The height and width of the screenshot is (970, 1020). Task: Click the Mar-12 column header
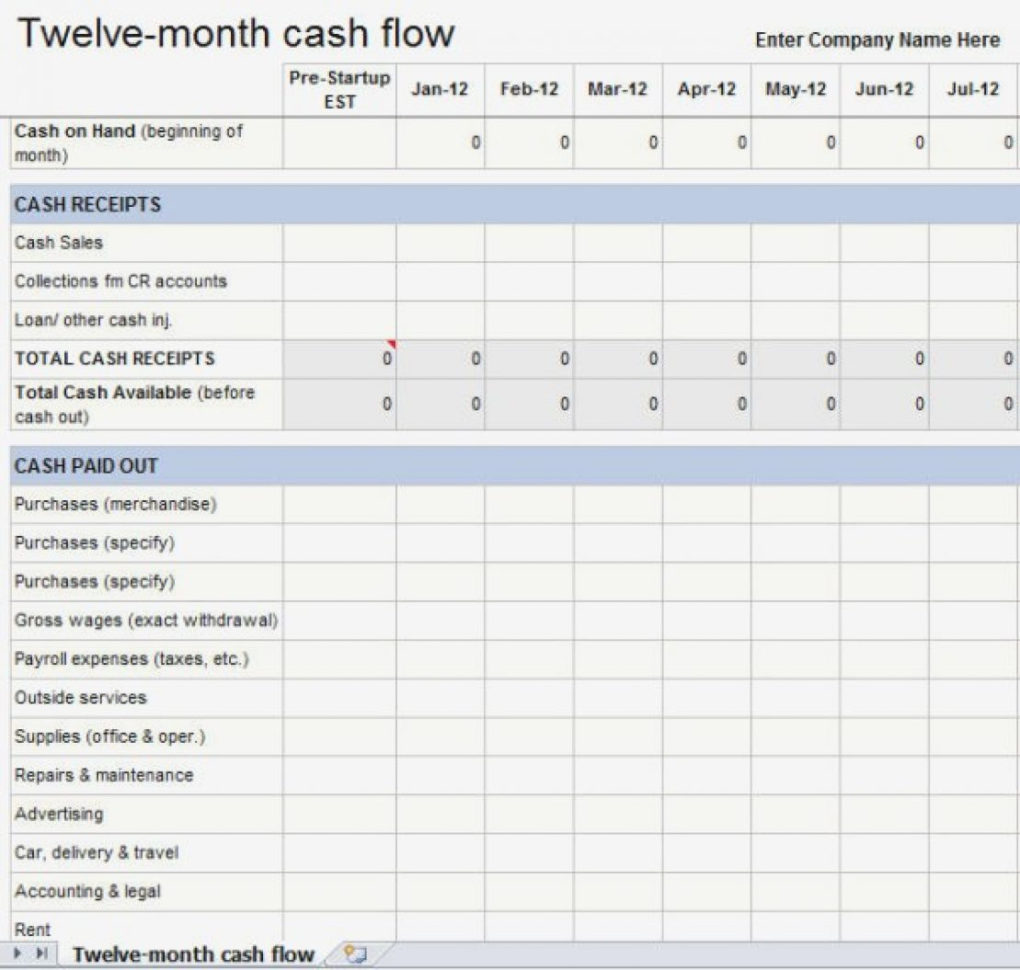(x=616, y=89)
